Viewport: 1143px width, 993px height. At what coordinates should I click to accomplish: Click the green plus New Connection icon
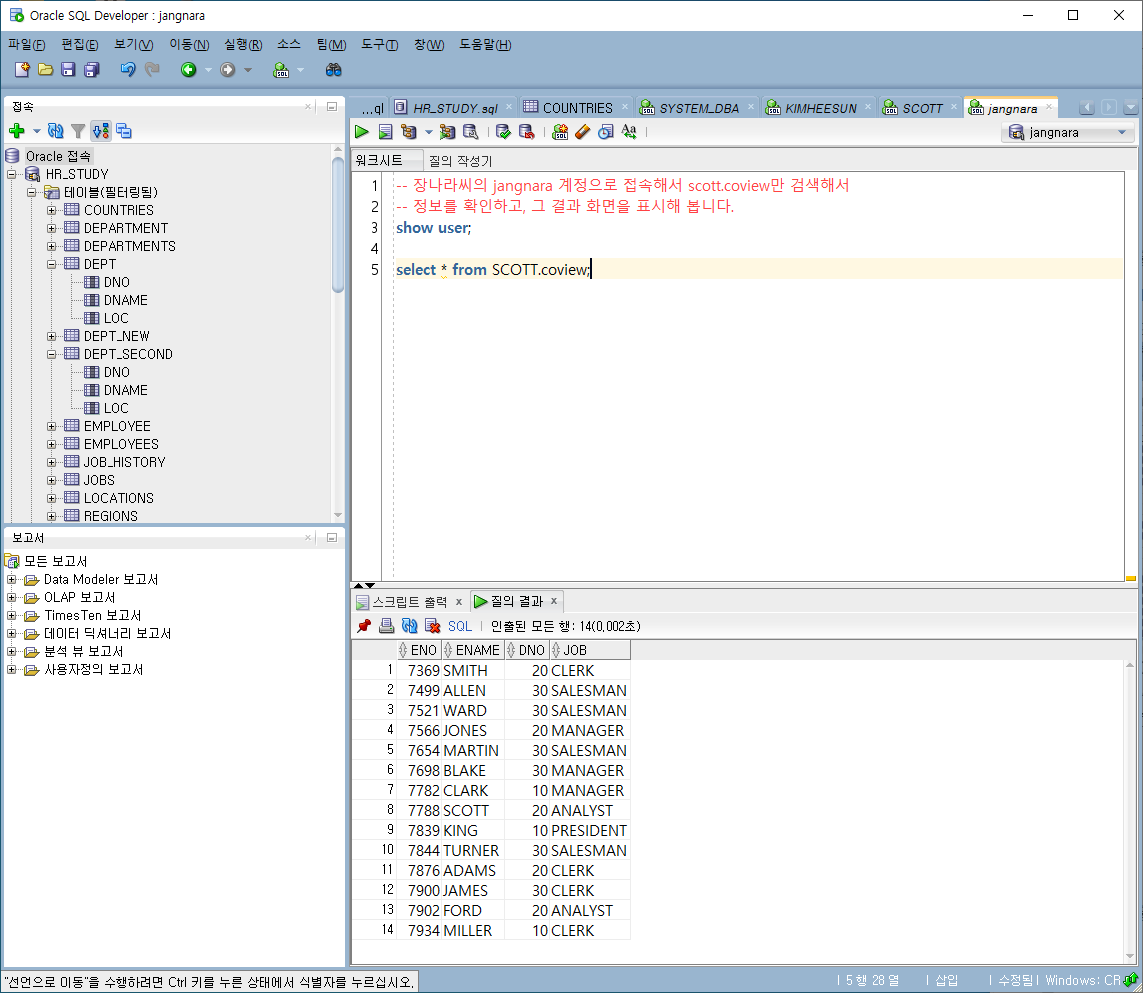click(17, 131)
